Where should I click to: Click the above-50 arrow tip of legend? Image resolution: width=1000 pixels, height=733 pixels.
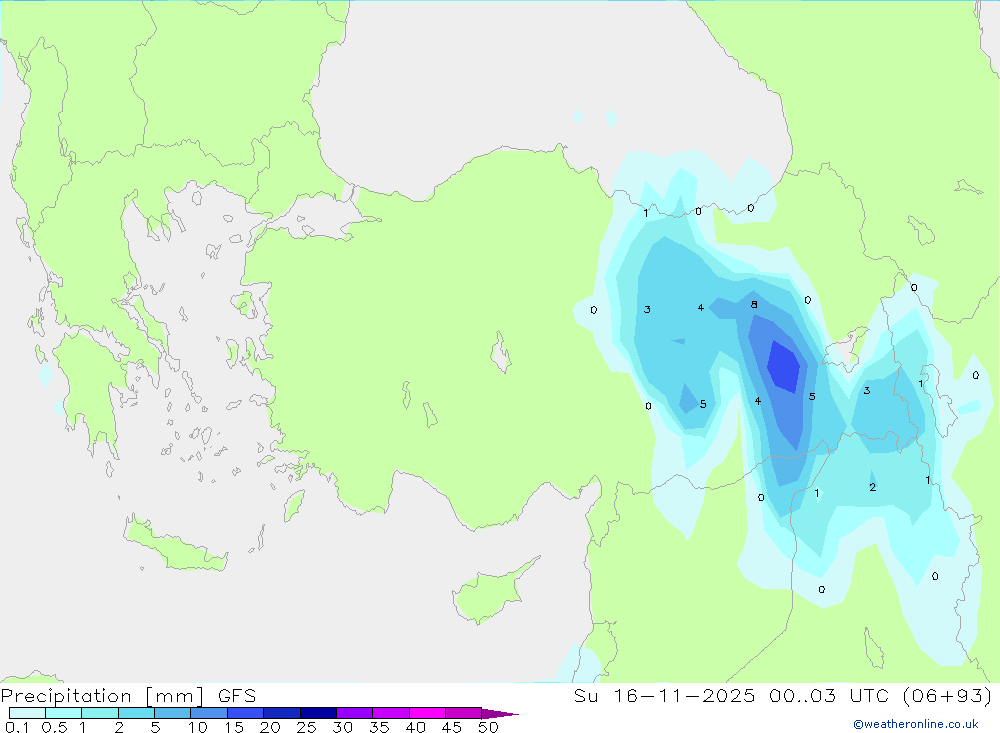tap(500, 713)
